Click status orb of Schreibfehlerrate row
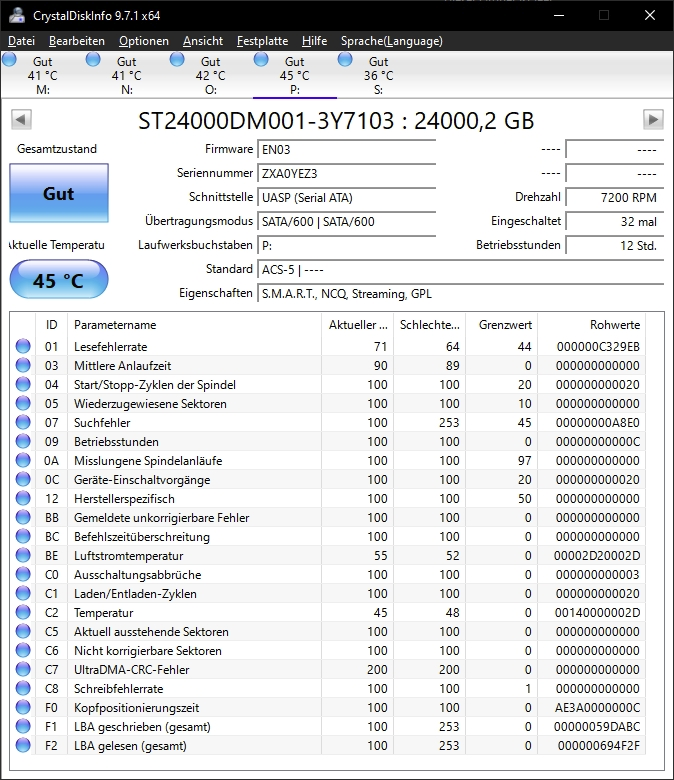The image size is (674, 780). [23, 688]
